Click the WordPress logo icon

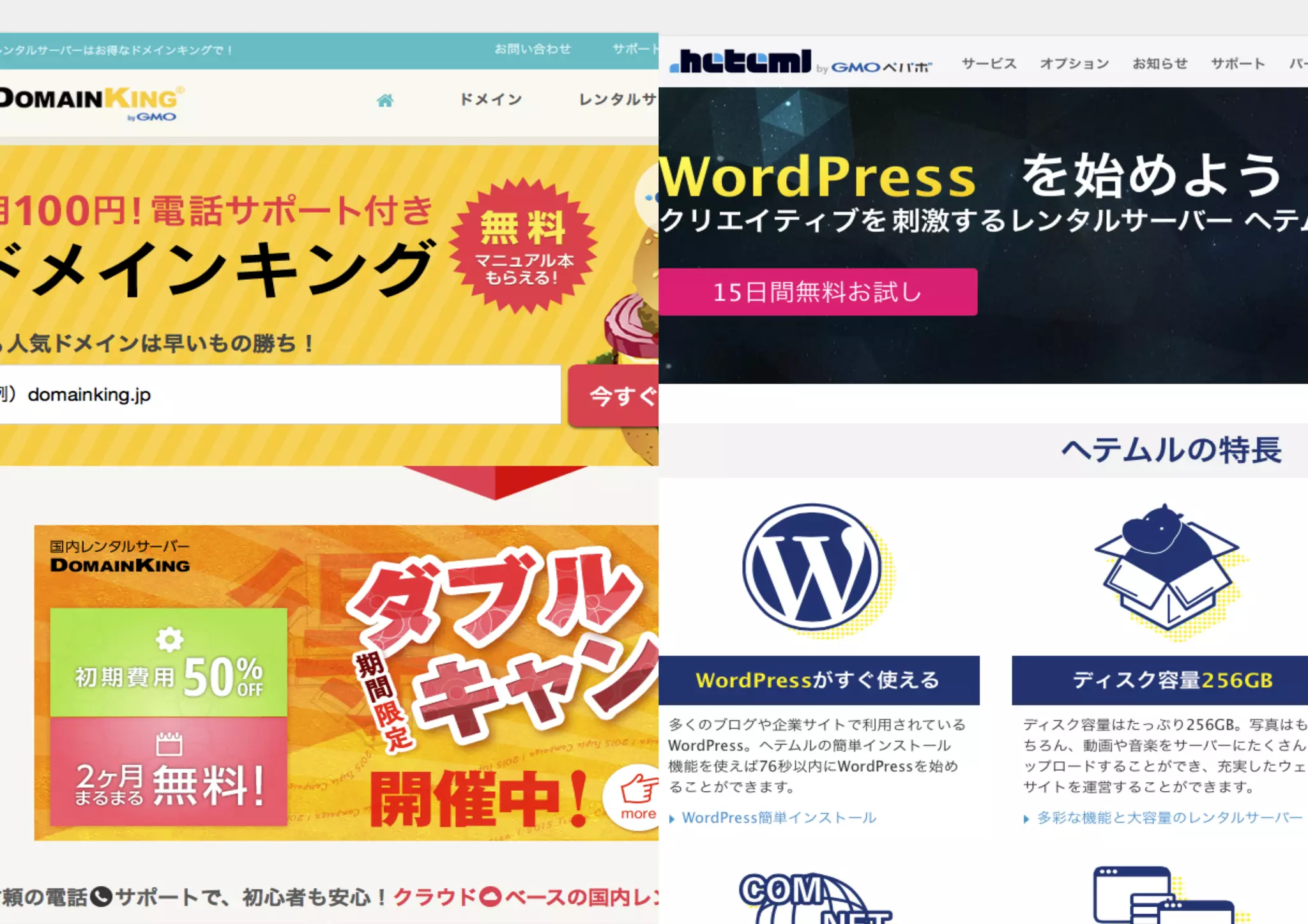812,566
